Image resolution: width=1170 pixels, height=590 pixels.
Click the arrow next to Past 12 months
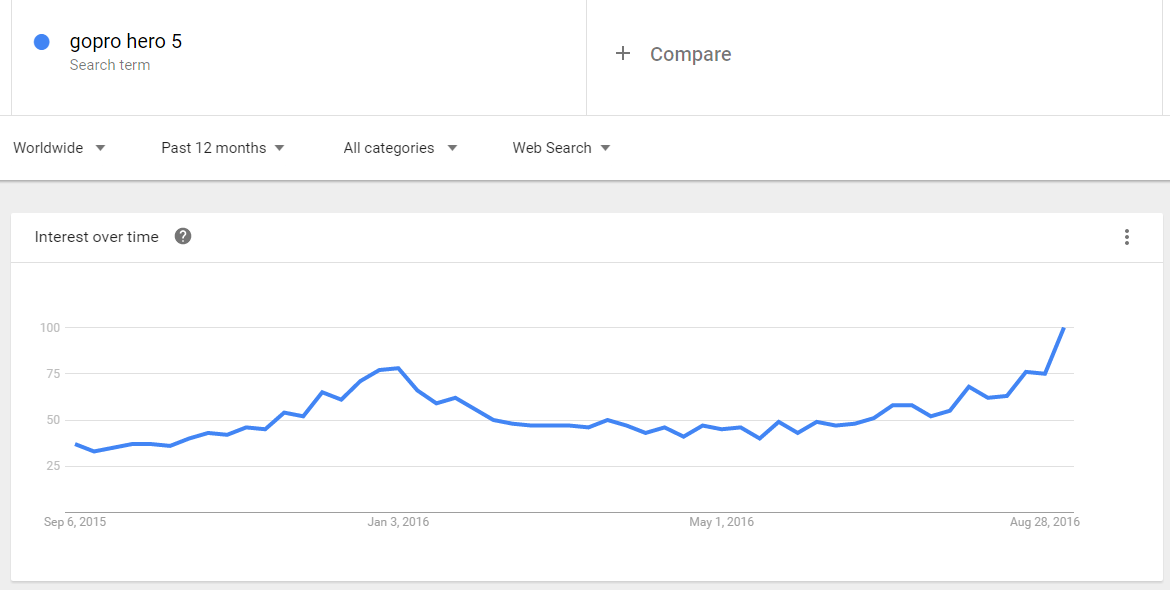click(280, 148)
